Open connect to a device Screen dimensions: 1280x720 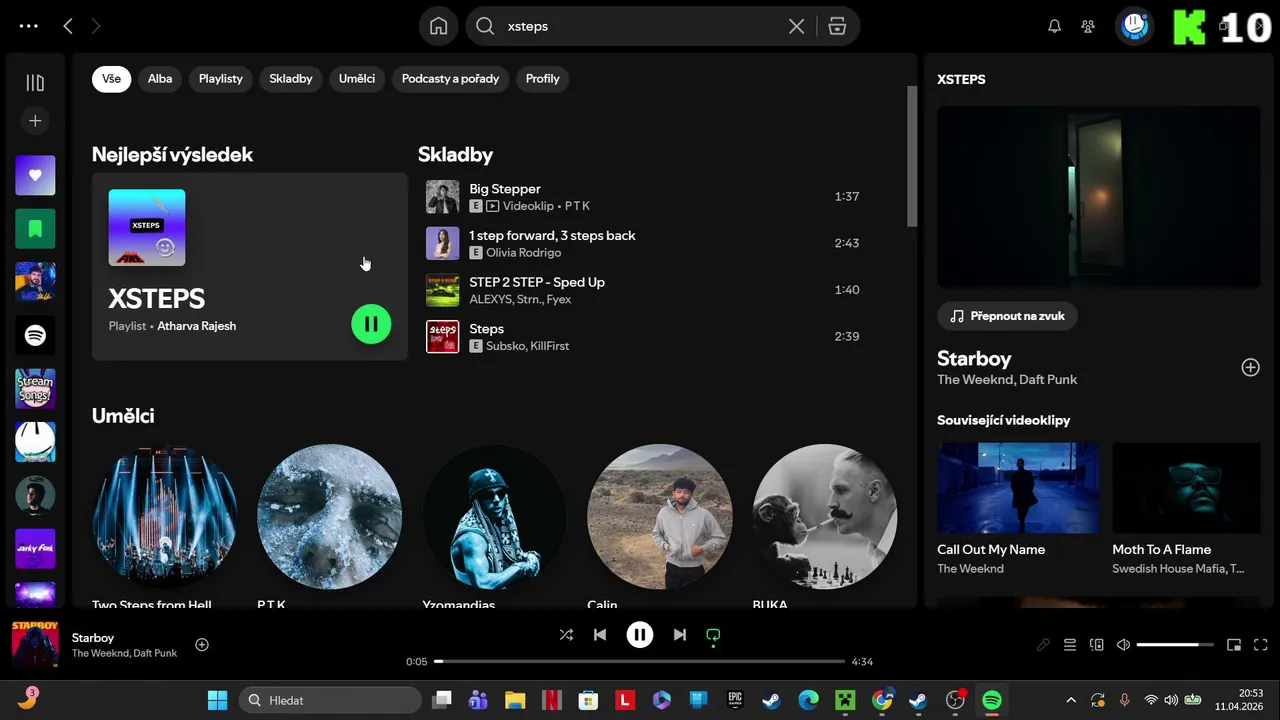(1096, 645)
